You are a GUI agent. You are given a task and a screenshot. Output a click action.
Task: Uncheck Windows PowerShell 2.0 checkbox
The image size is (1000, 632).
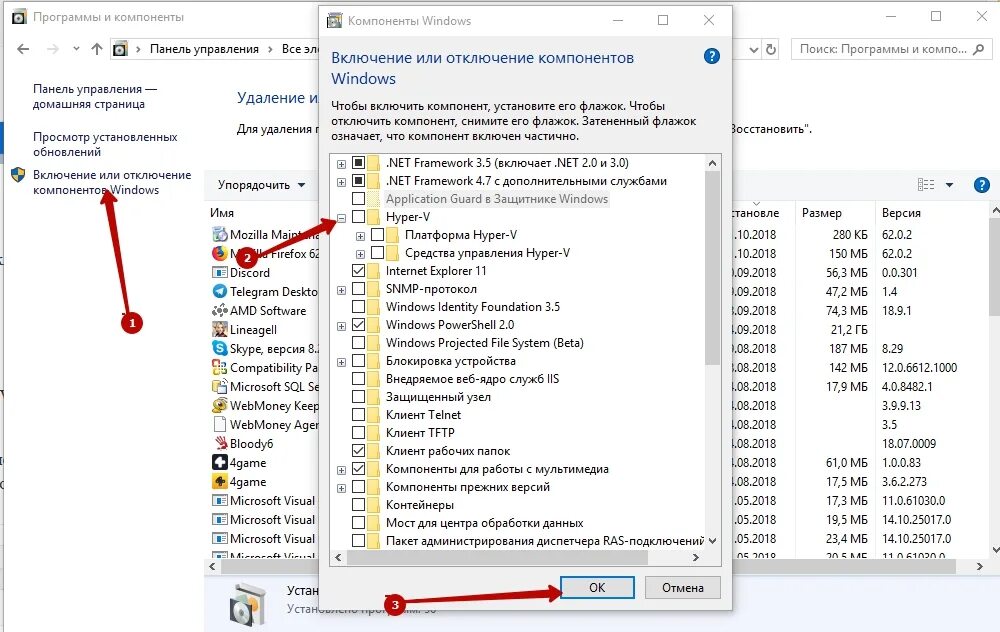tap(358, 325)
